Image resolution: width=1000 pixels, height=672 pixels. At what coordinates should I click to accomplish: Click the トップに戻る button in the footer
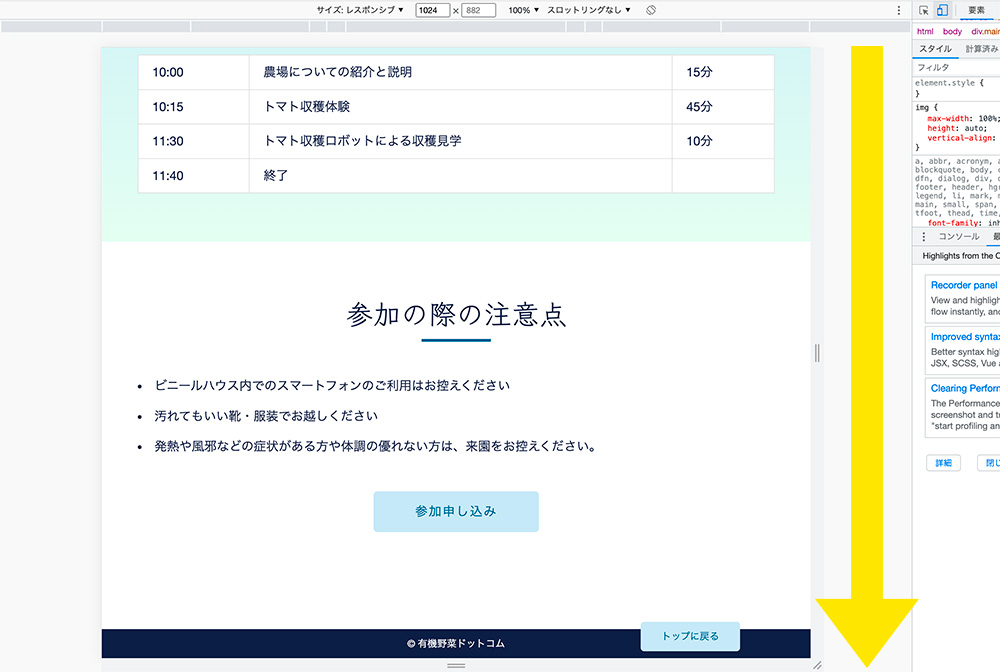point(690,636)
